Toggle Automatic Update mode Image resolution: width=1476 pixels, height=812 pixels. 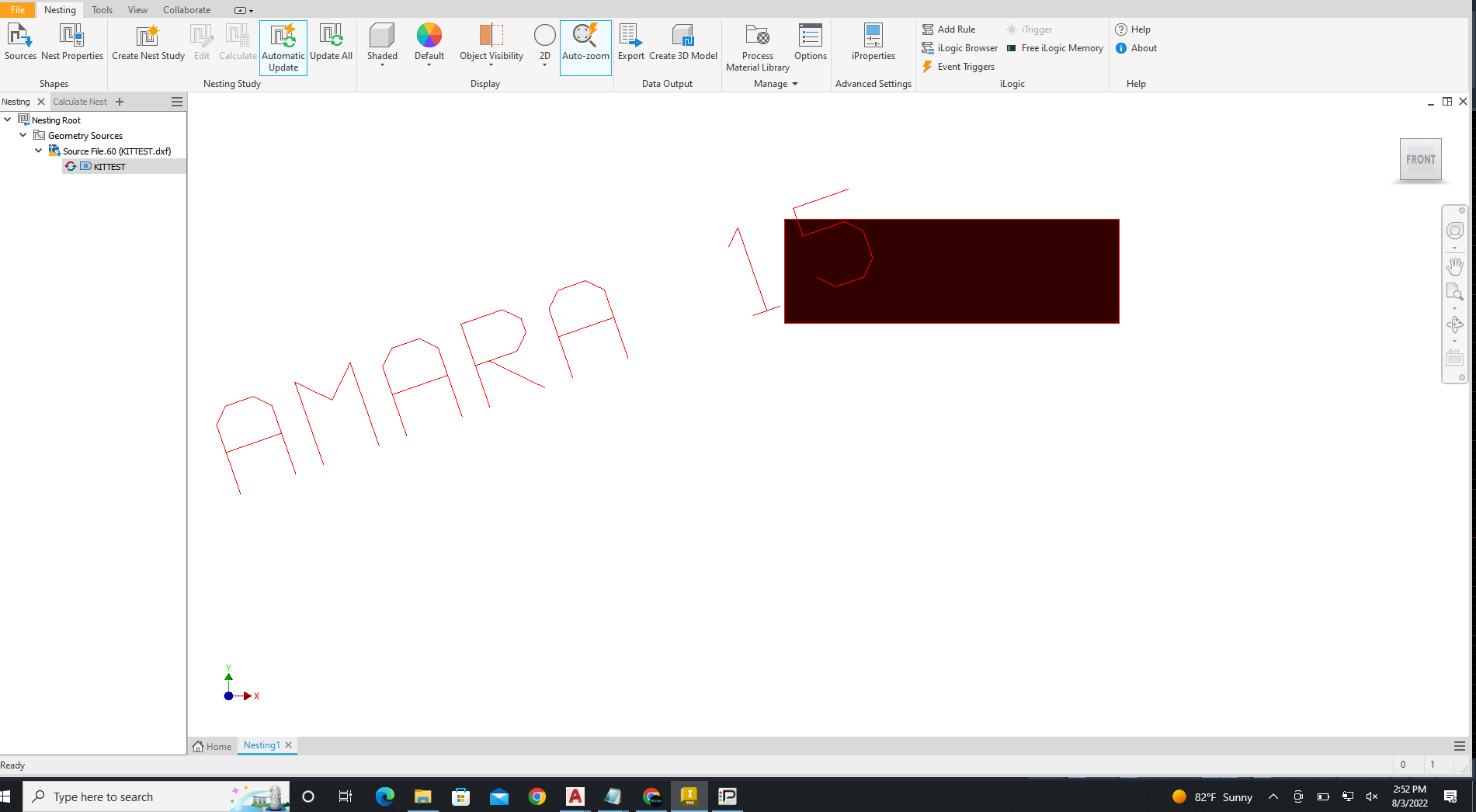coord(283,47)
